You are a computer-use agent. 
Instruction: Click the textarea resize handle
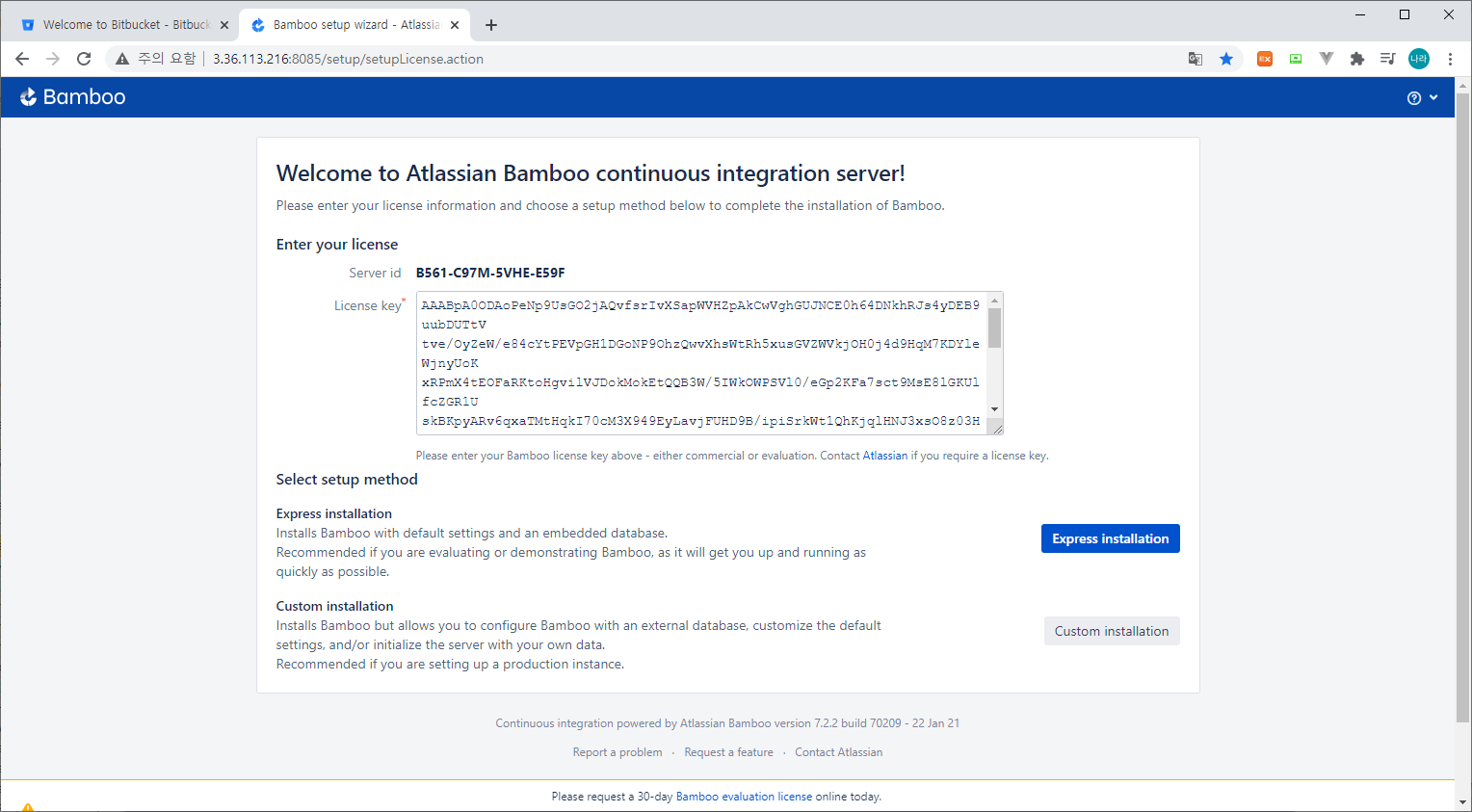pos(997,429)
